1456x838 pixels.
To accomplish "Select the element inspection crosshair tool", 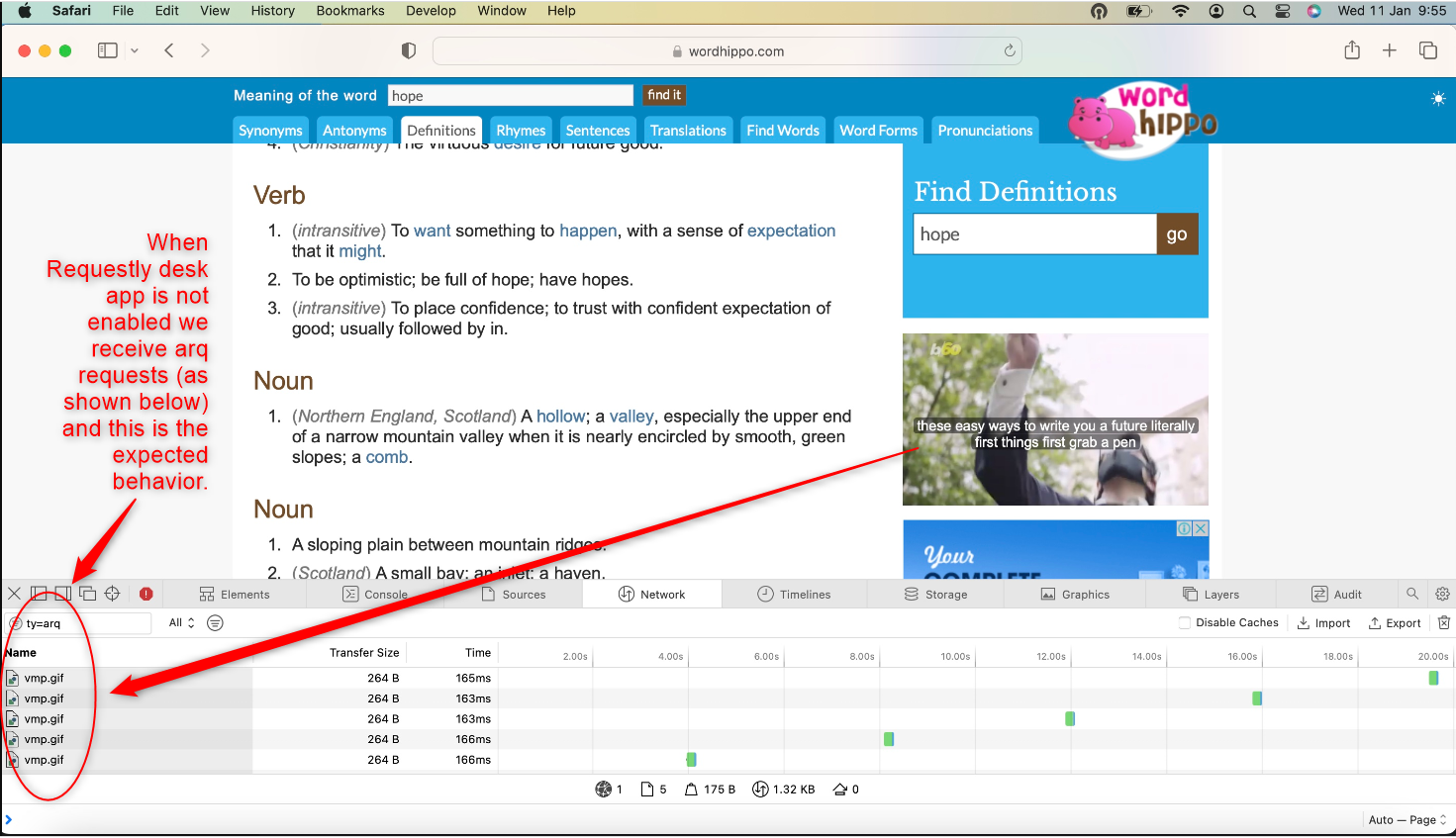I will coord(111,594).
